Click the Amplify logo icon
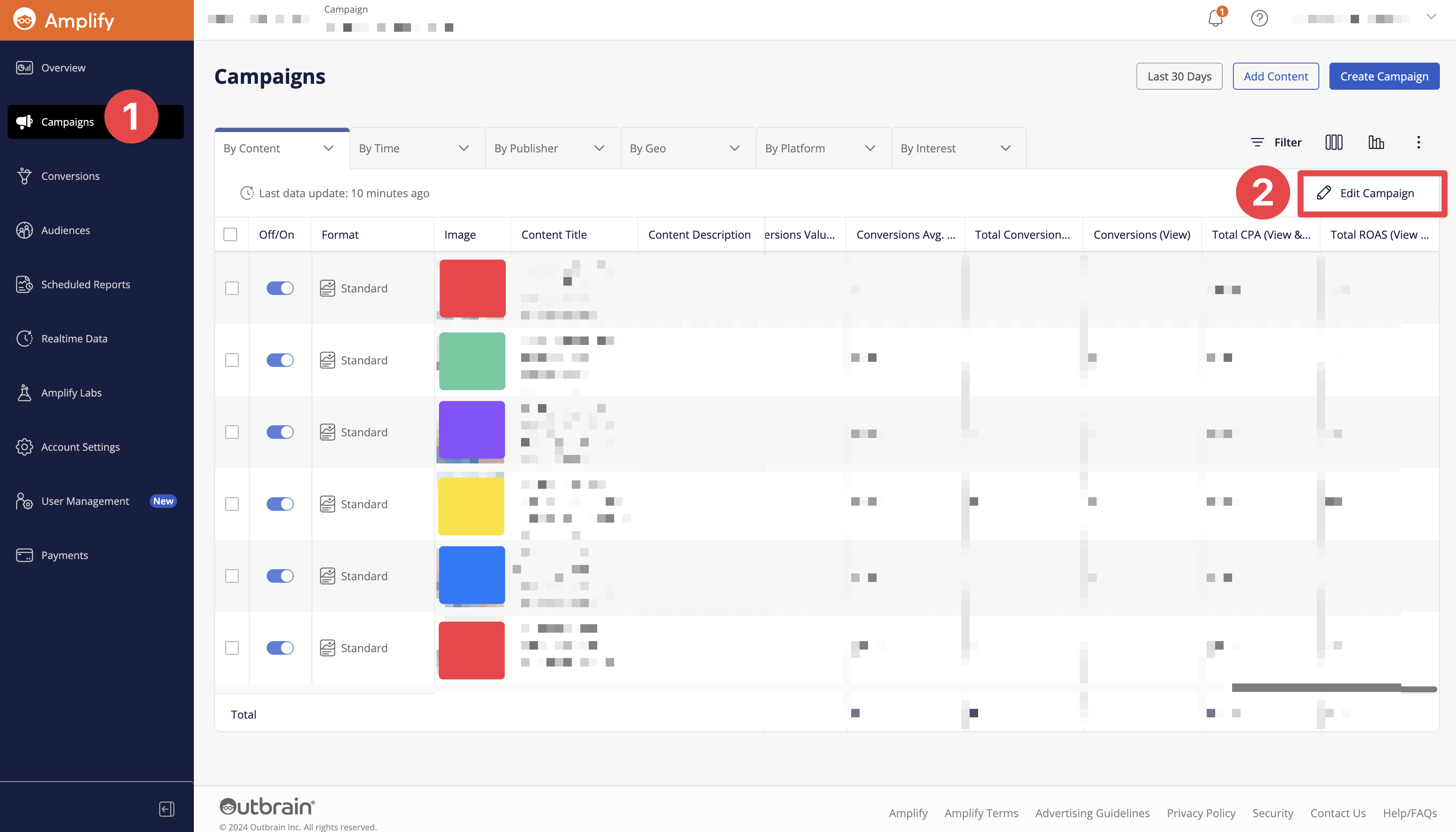This screenshot has width=1456, height=832. click(x=25, y=20)
